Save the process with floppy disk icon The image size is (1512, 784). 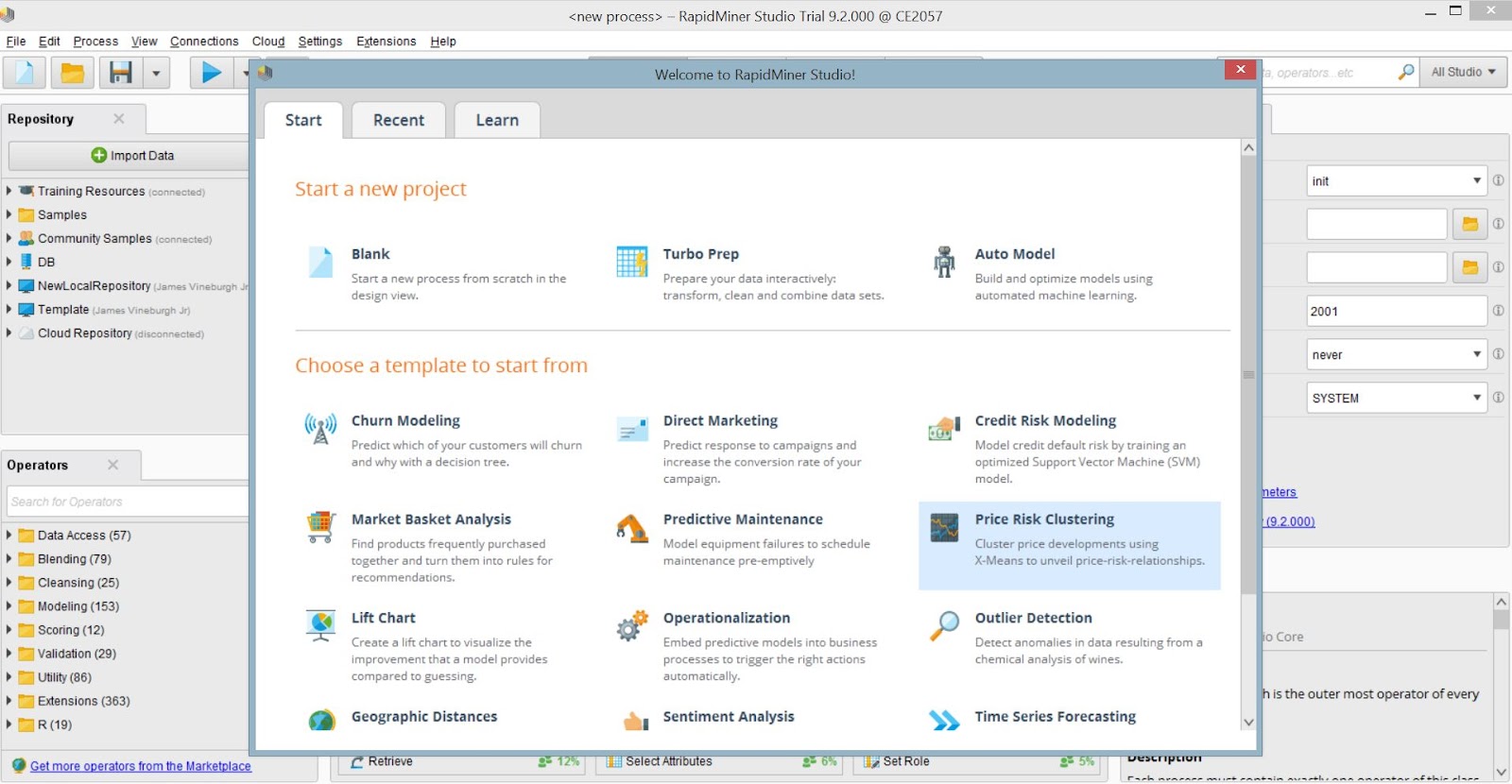tap(121, 72)
